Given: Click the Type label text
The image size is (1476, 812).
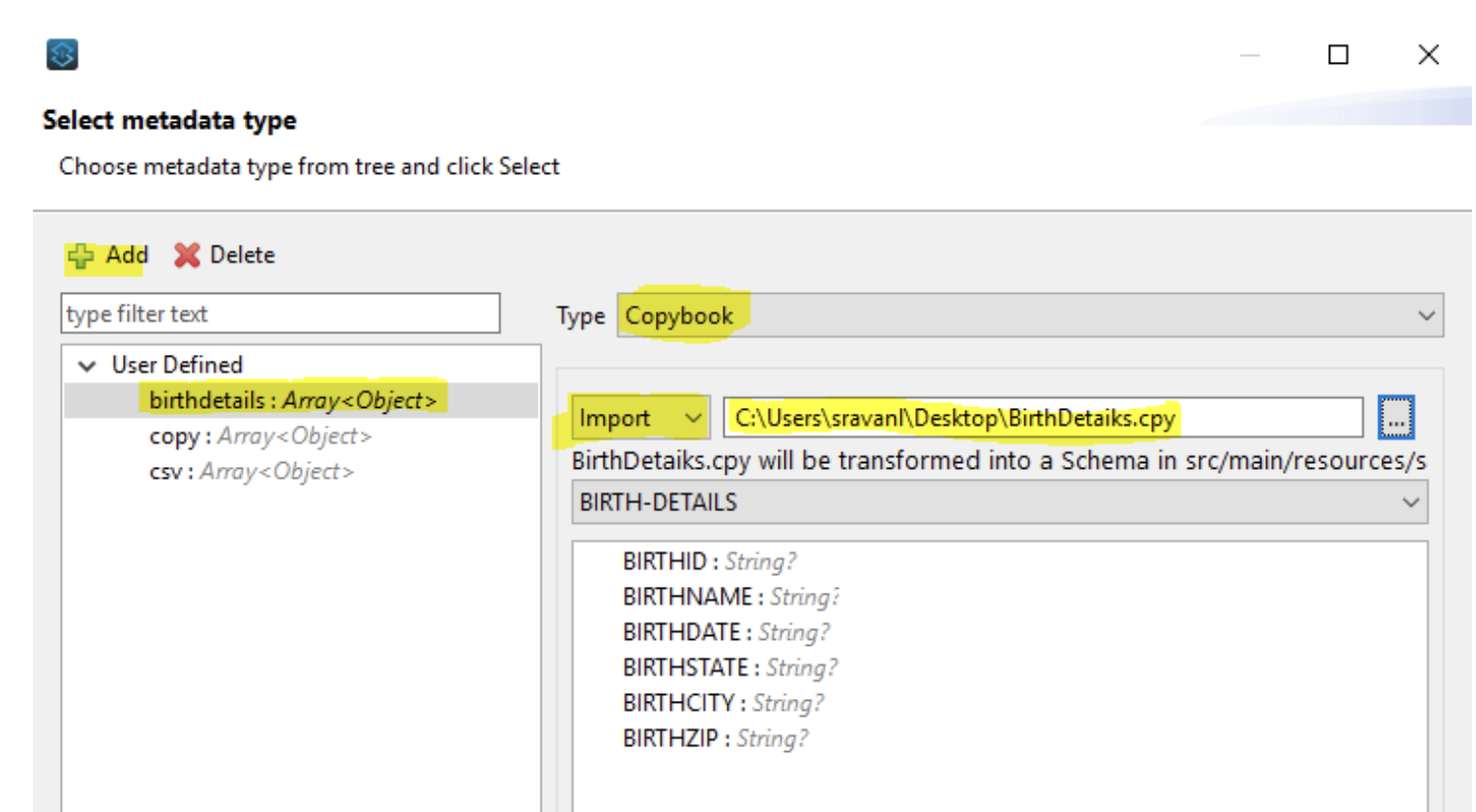Looking at the screenshot, I should (x=580, y=316).
